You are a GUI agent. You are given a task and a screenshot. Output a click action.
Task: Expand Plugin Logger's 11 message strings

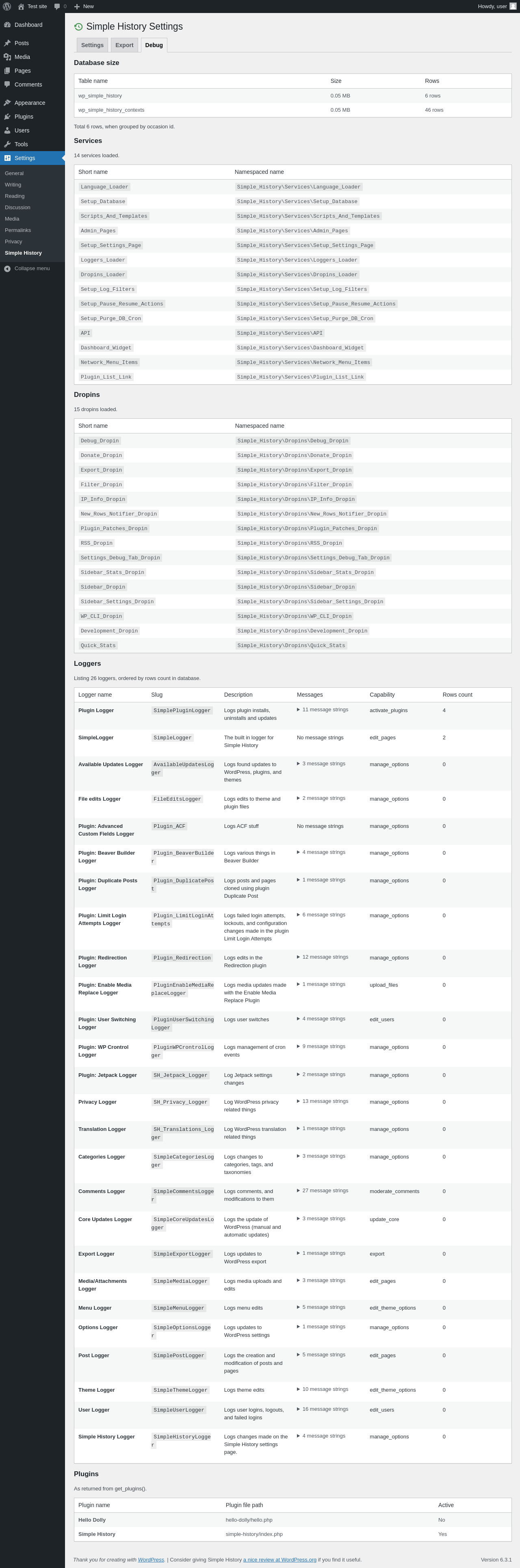322,710
